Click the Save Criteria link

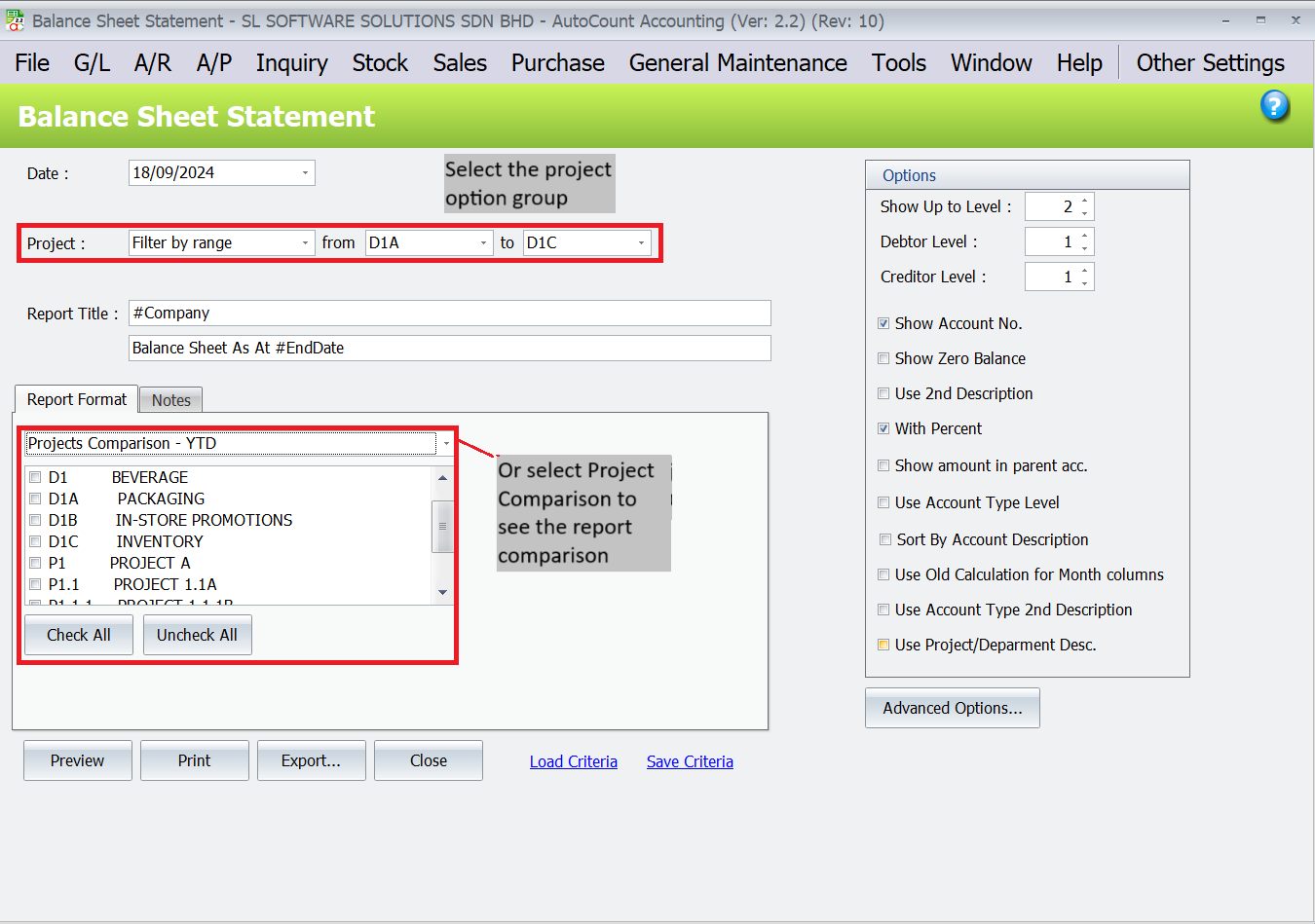click(x=690, y=761)
